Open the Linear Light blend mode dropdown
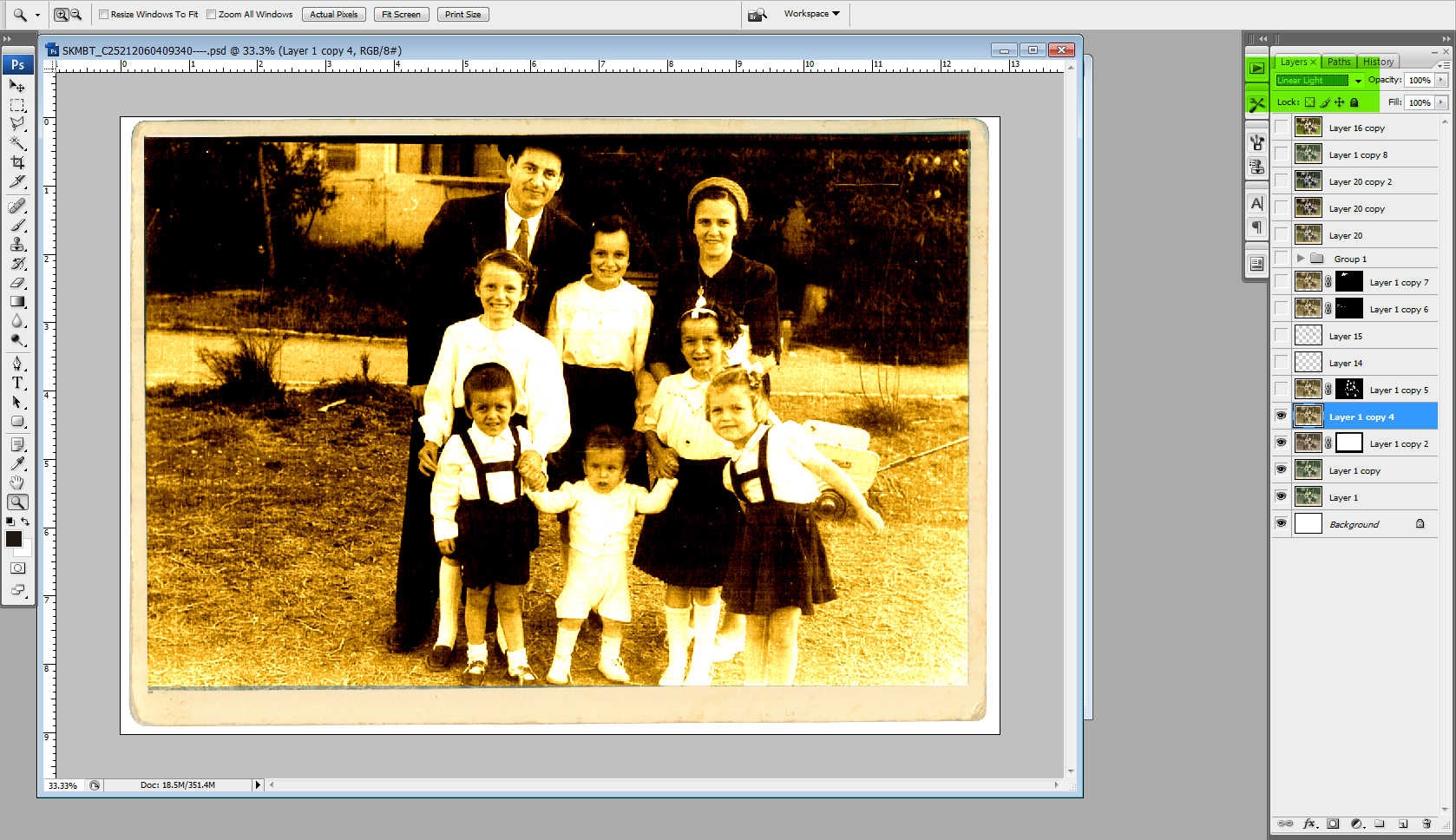This screenshot has height=840, width=1456. pos(1319,81)
